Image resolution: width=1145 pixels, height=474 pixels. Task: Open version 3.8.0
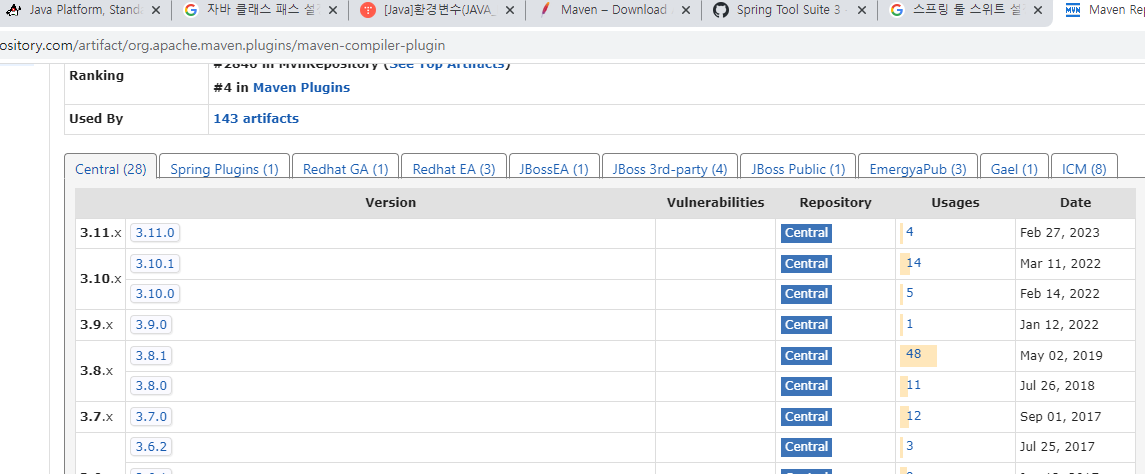pyautogui.click(x=151, y=386)
